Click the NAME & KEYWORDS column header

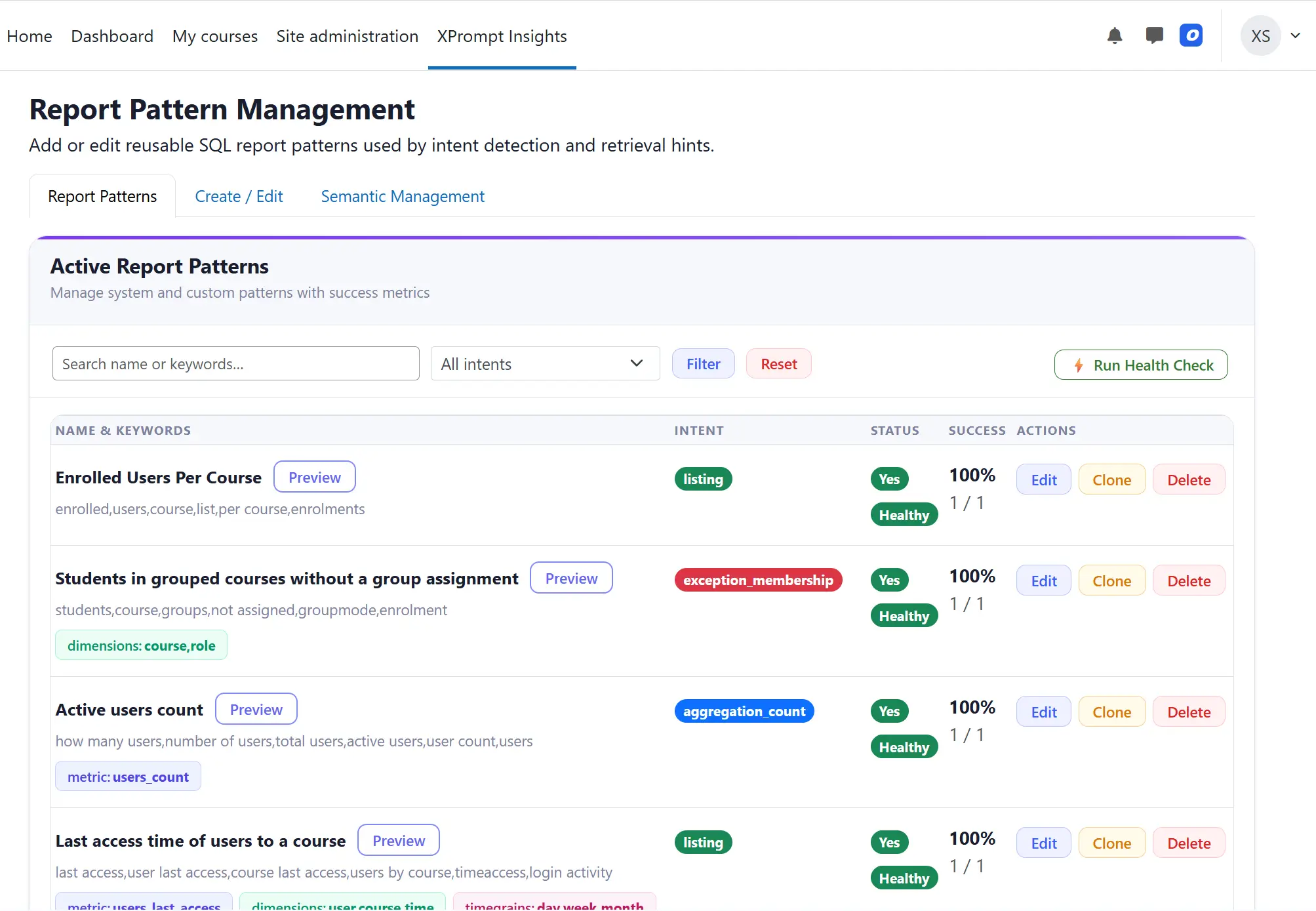pyautogui.click(x=123, y=430)
